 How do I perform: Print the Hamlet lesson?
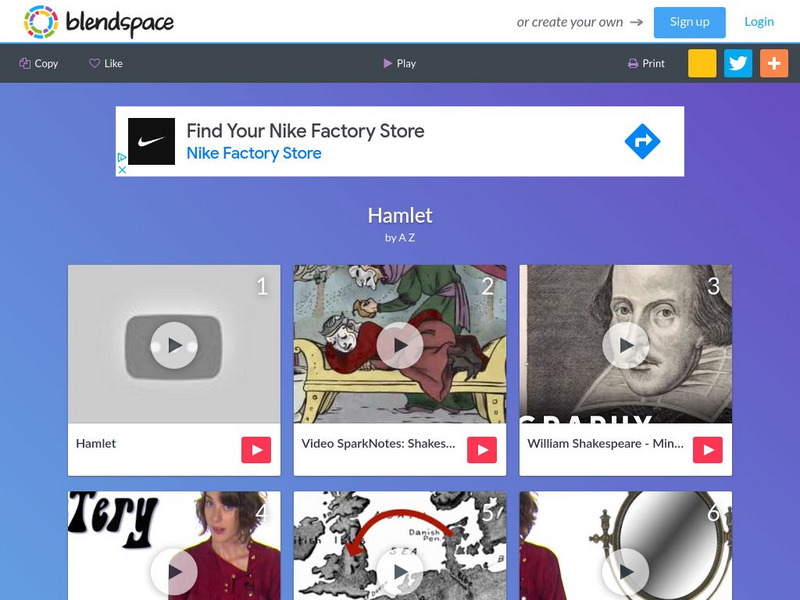646,63
